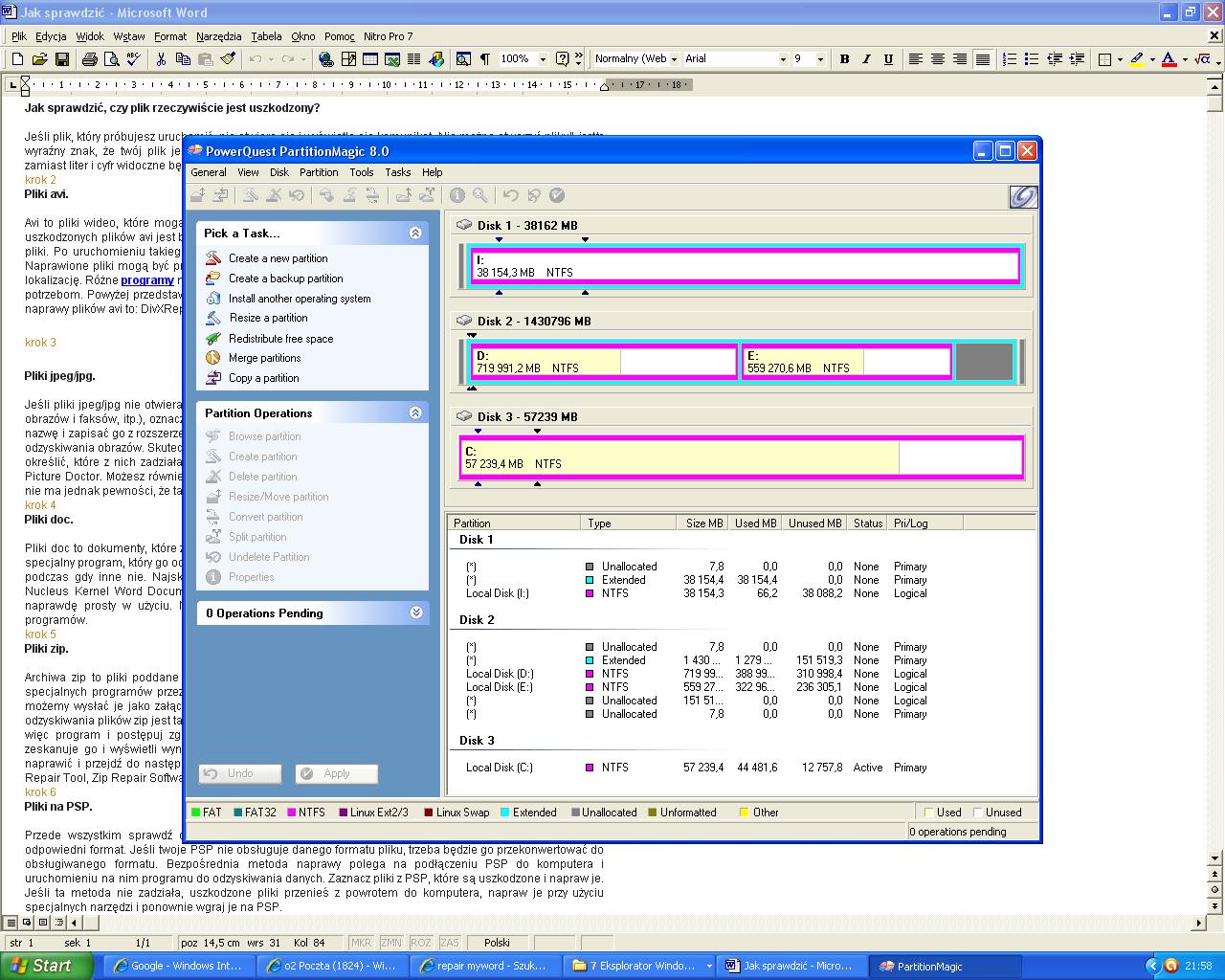
Task: Click the Windows Start button
Action: (46, 966)
